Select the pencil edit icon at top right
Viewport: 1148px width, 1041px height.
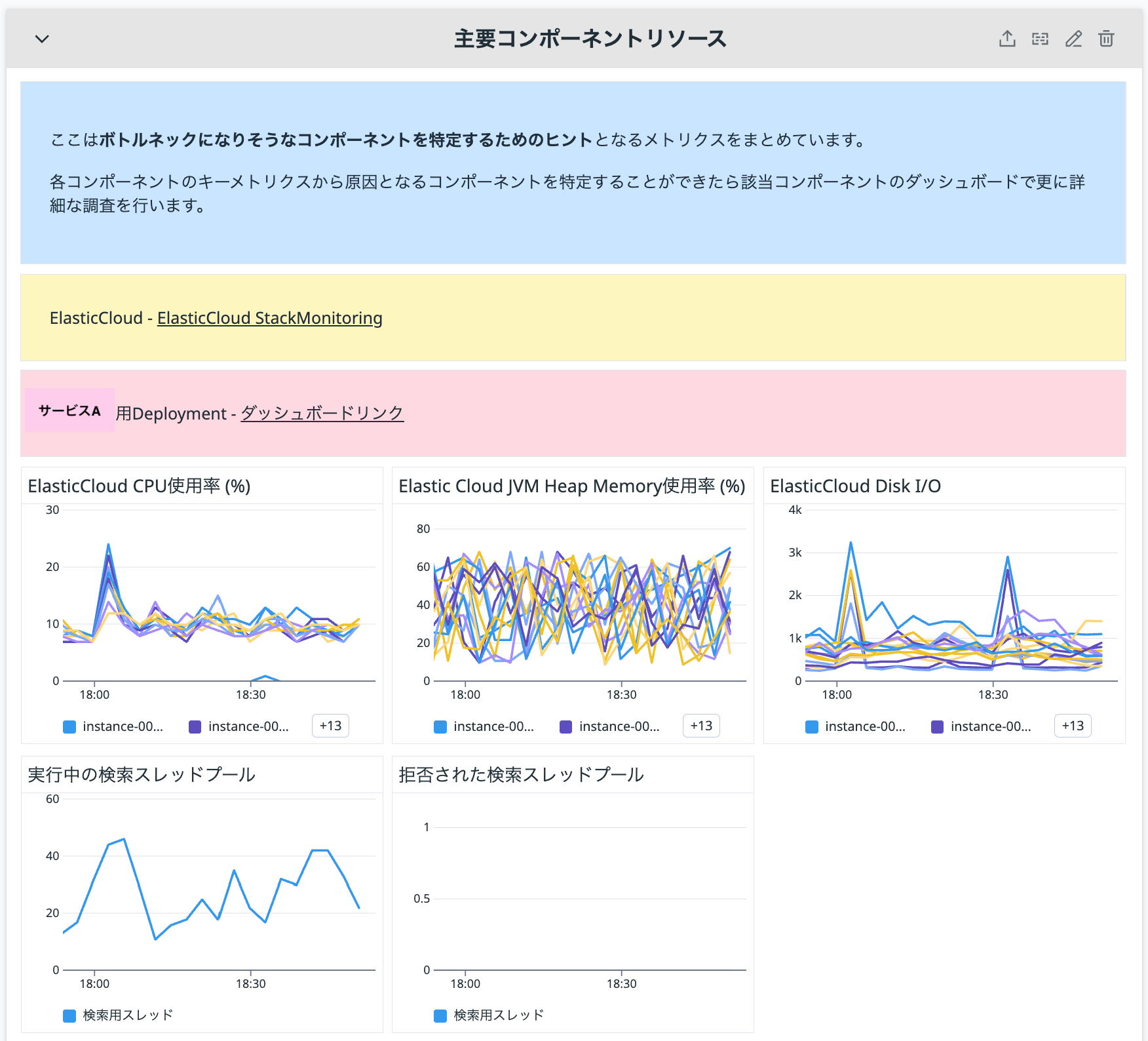1073,39
